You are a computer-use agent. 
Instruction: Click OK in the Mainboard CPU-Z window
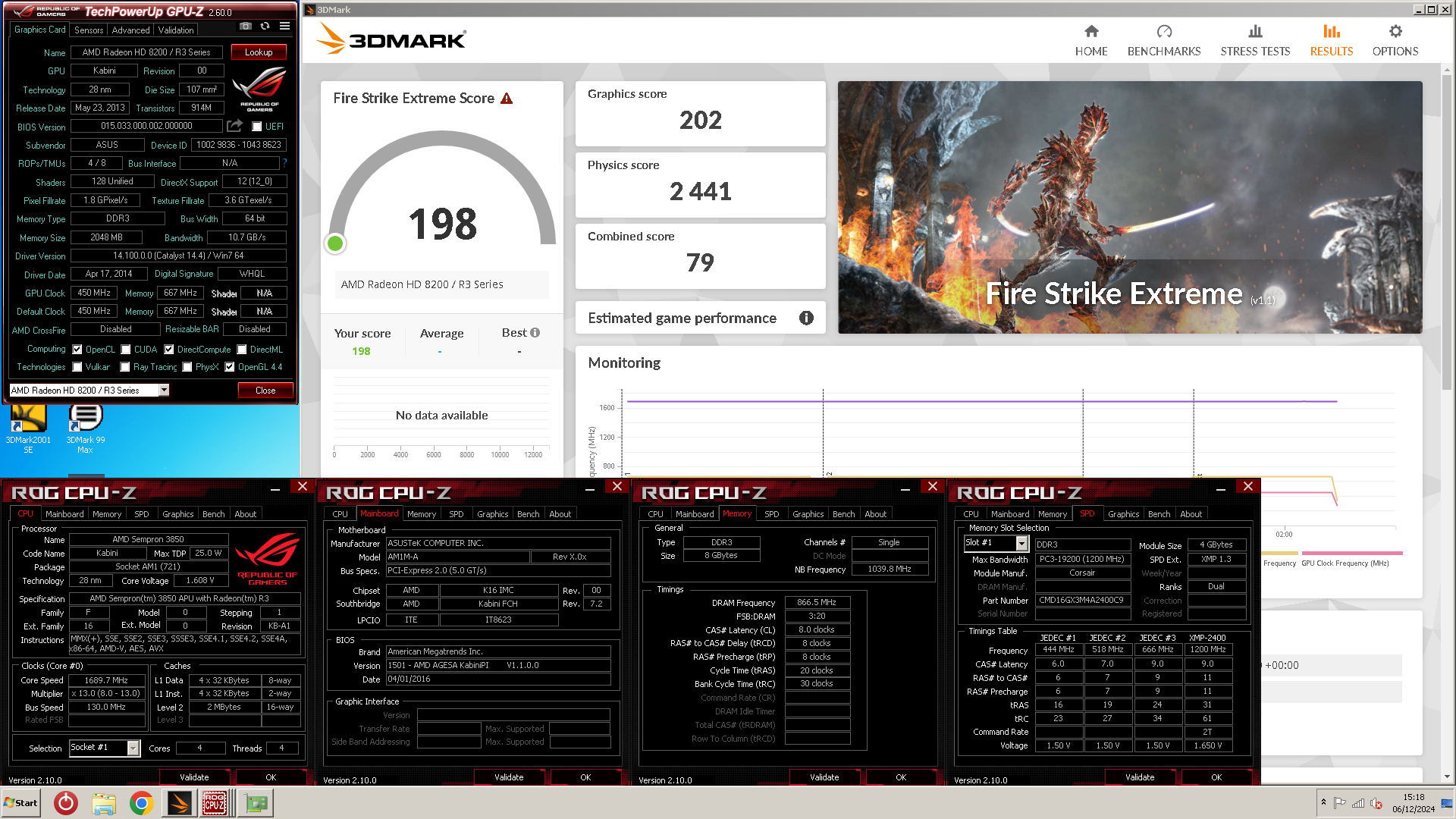click(585, 777)
